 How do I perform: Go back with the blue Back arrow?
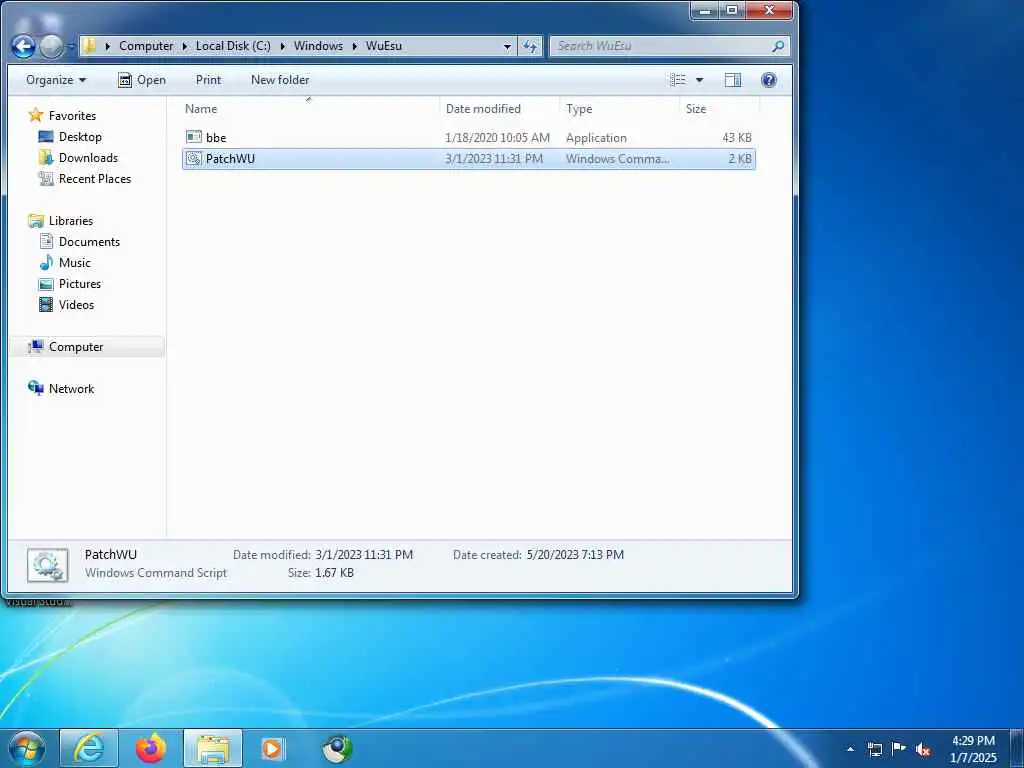tap(24, 46)
